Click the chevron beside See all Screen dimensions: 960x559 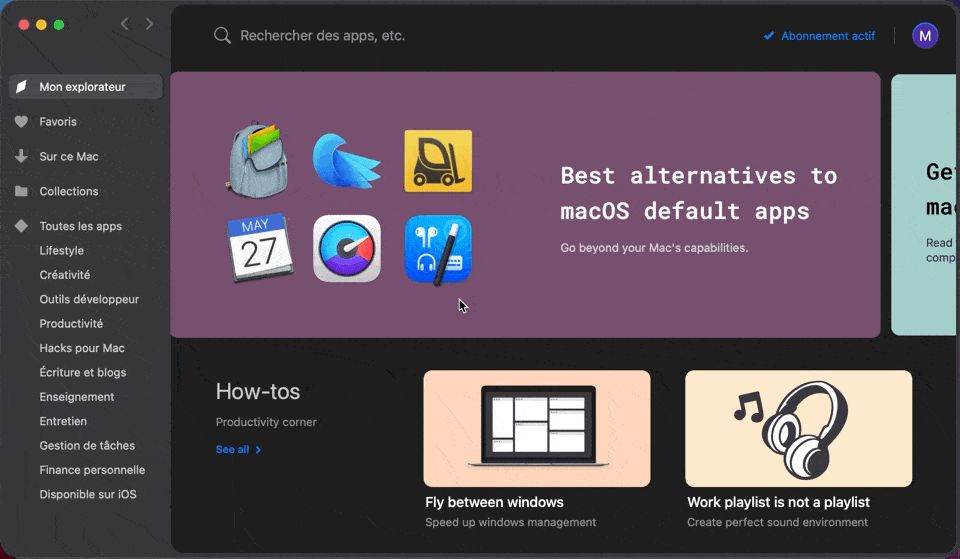(x=258, y=449)
